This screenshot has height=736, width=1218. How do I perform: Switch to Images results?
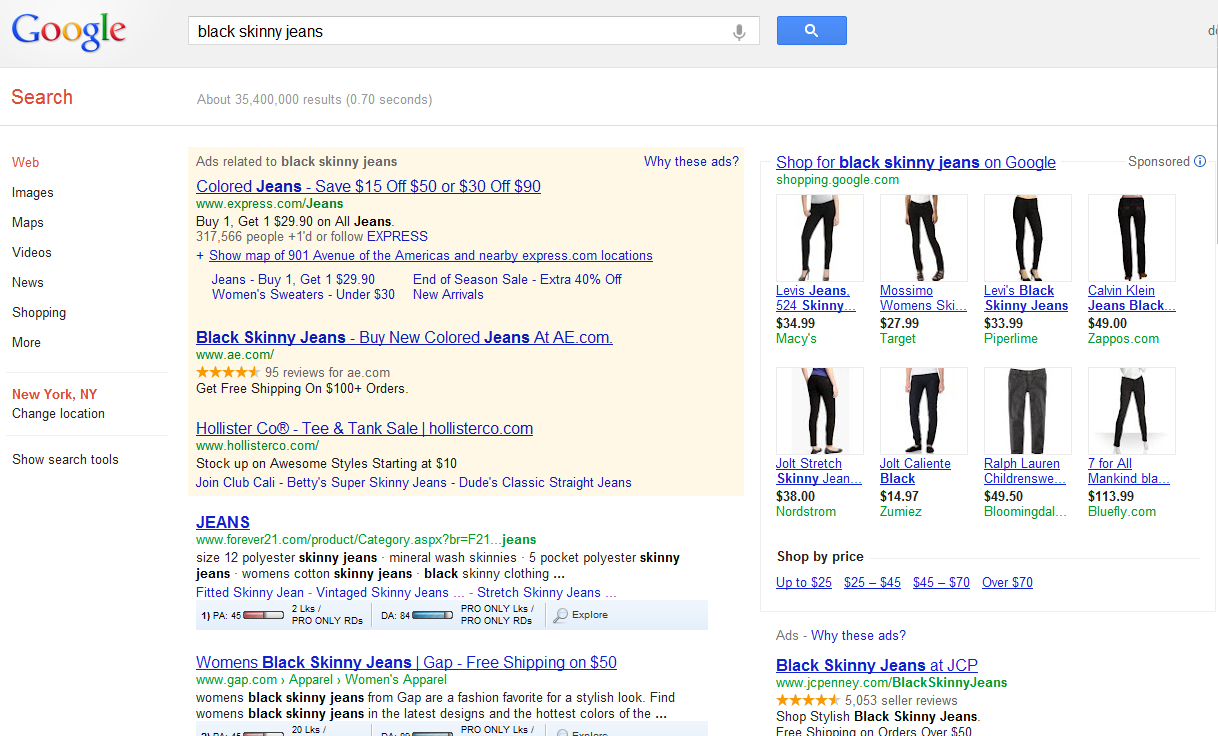tap(33, 192)
